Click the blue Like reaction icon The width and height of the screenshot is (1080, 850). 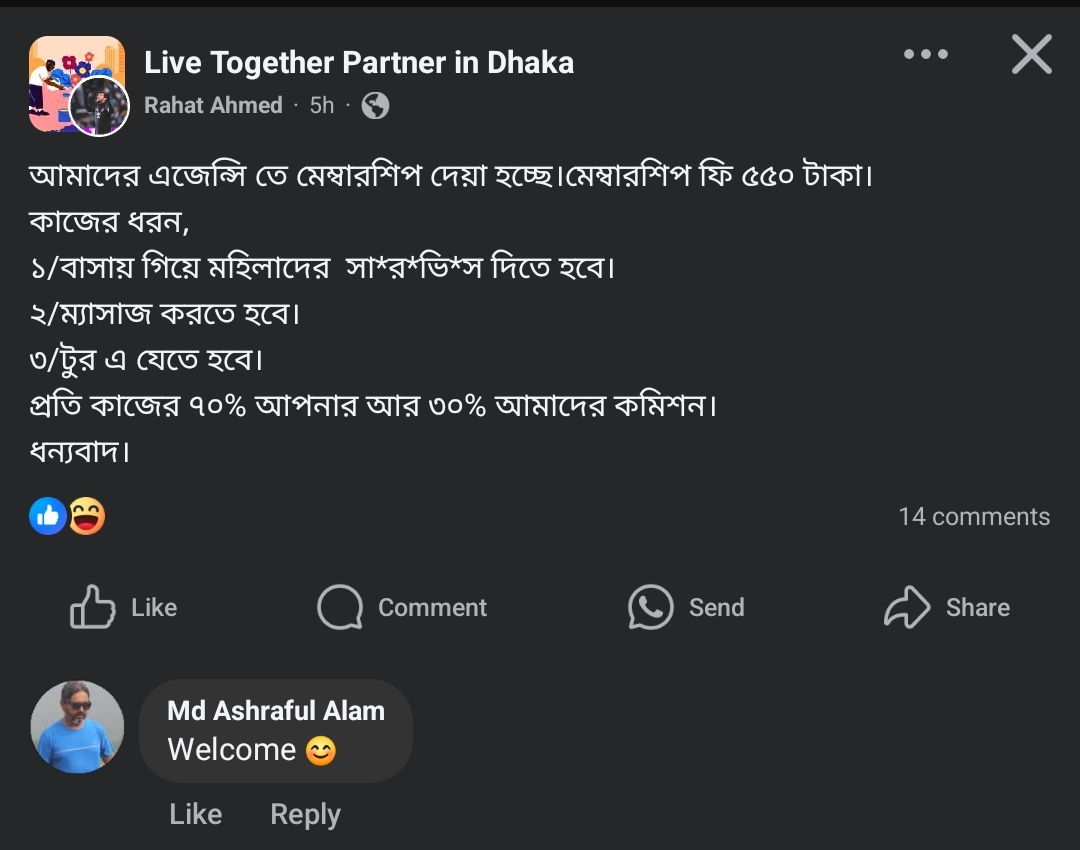coord(48,516)
